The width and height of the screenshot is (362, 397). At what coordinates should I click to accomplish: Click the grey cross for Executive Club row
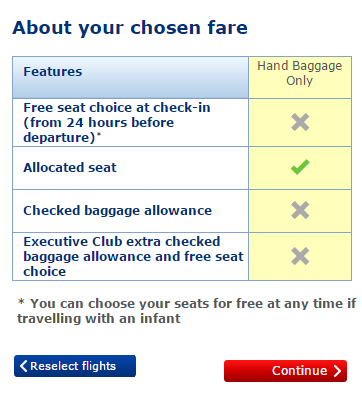[300, 256]
